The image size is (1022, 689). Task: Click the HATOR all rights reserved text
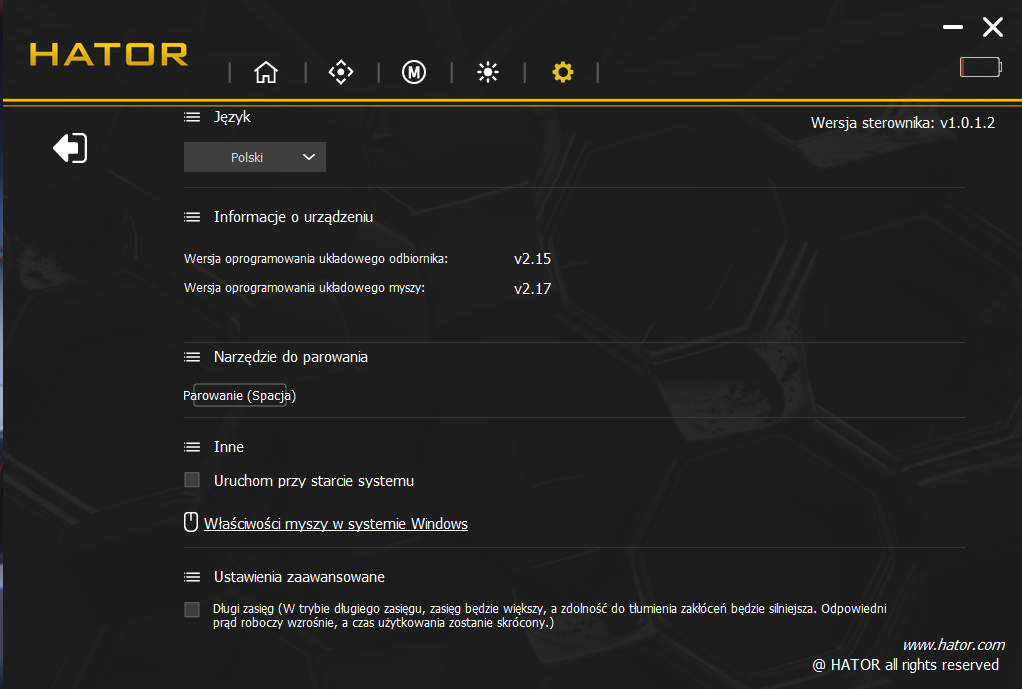click(905, 665)
